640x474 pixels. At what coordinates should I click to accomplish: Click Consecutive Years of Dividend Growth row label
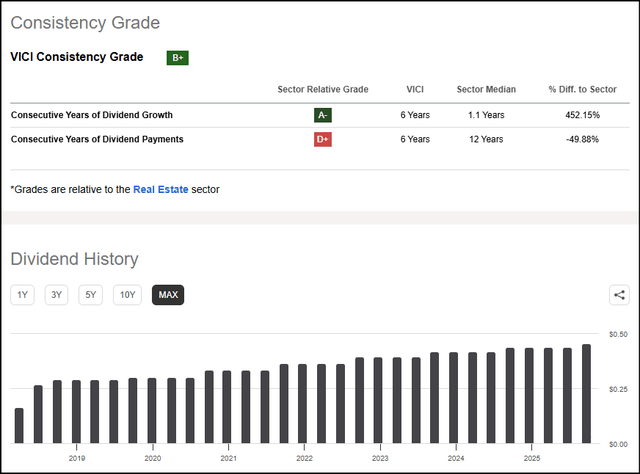(x=92, y=115)
